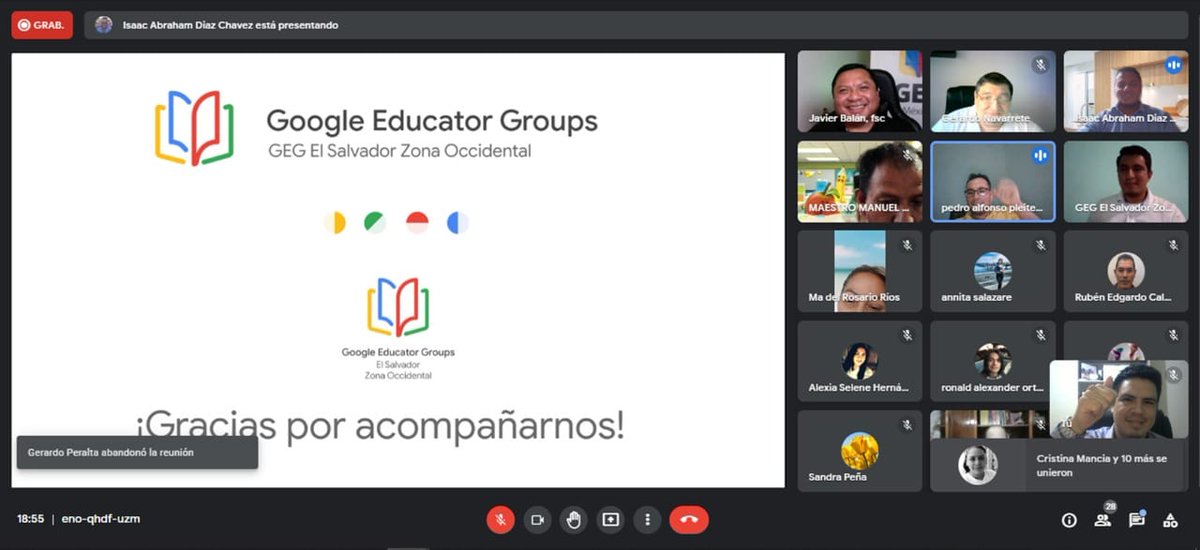Click muted mic icon on Rubén Edgardo tile

click(x=1173, y=245)
